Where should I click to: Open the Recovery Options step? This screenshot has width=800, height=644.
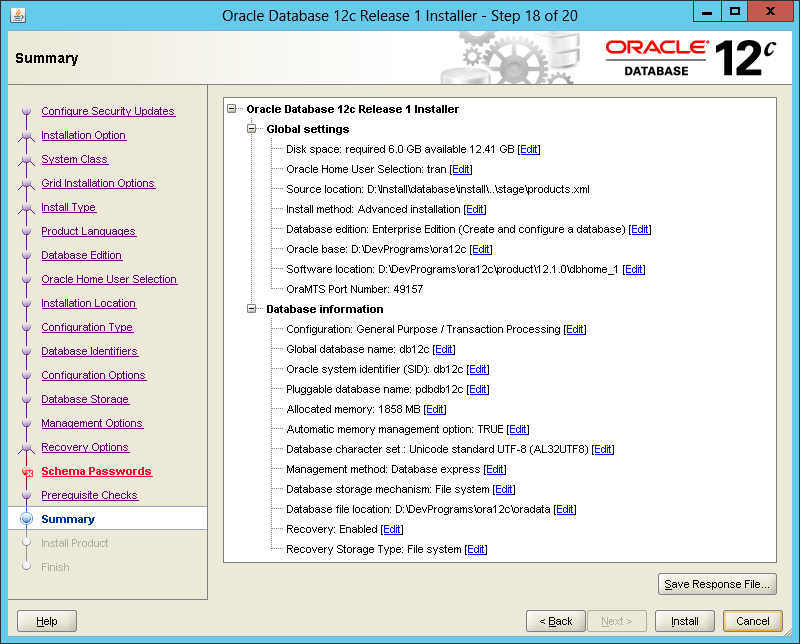[x=85, y=447]
